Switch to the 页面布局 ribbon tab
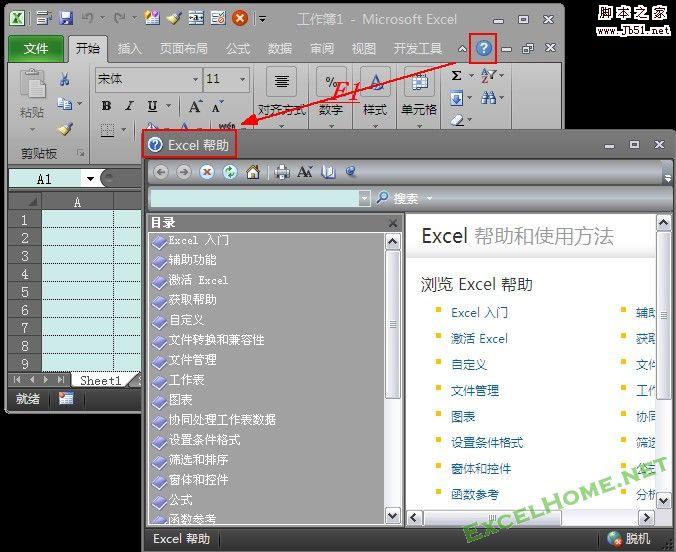The image size is (676, 552). click(183, 48)
